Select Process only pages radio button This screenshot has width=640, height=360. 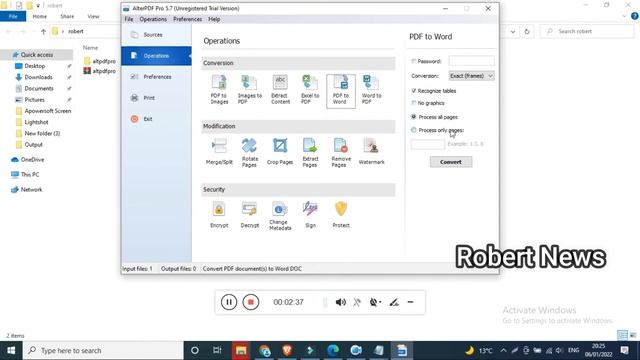click(x=413, y=130)
